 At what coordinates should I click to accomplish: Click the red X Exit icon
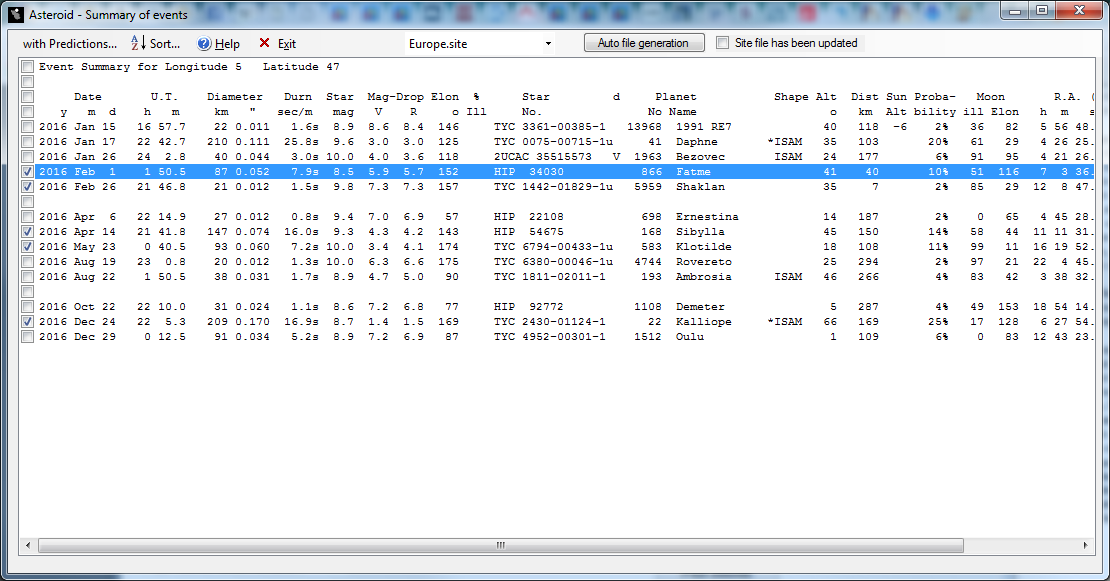coord(264,44)
